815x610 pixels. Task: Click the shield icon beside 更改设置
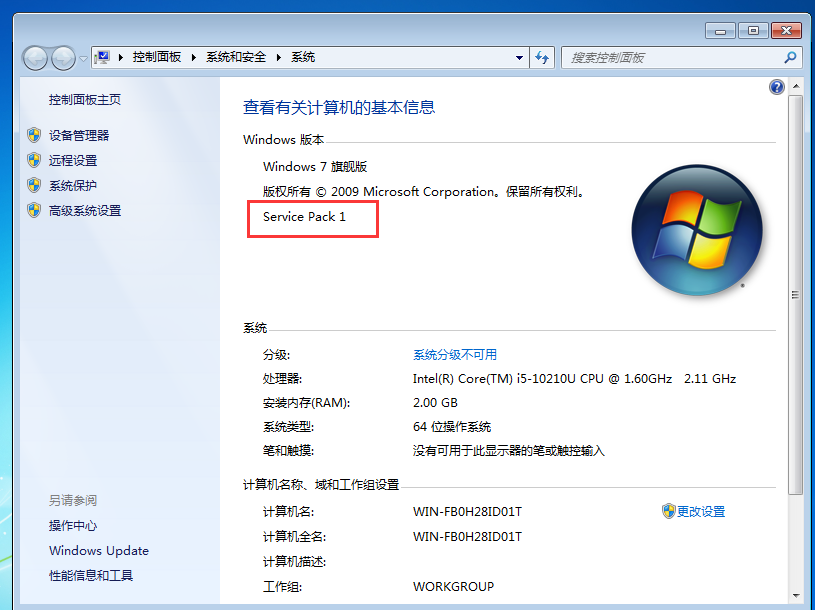tap(668, 511)
